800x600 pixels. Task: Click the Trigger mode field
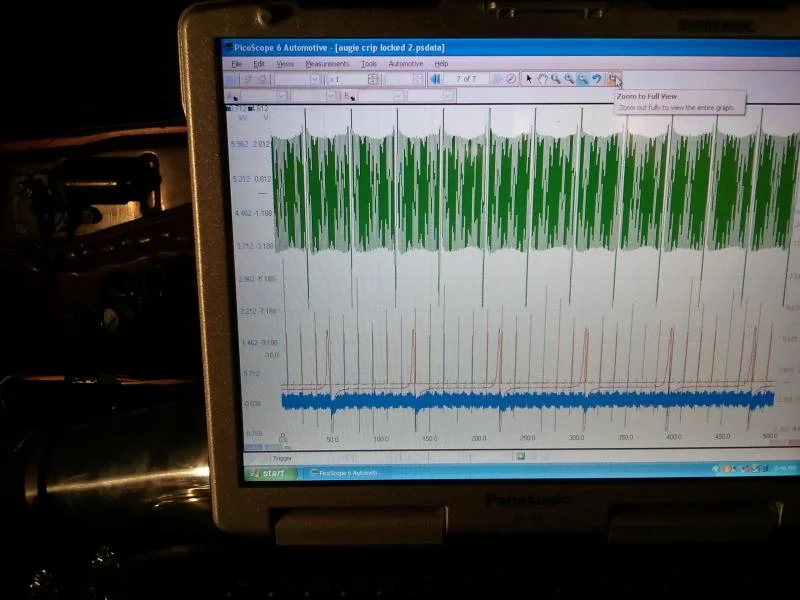283,458
